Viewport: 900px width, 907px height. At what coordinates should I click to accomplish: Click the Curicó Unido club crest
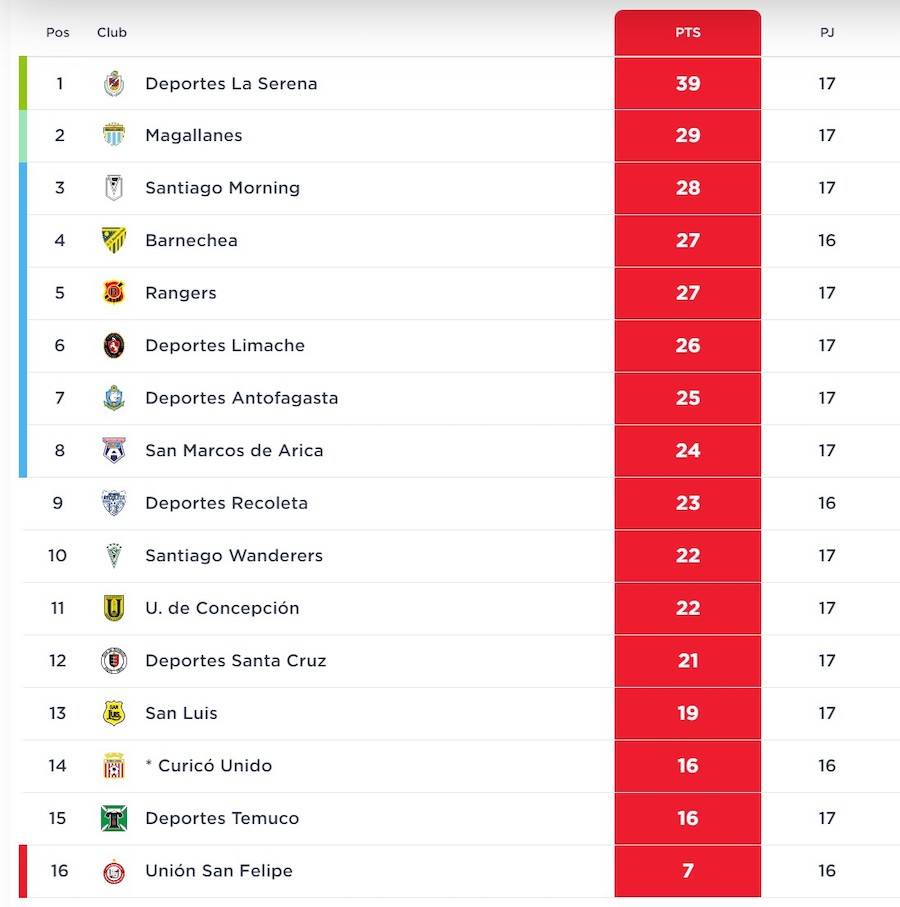tap(114, 766)
